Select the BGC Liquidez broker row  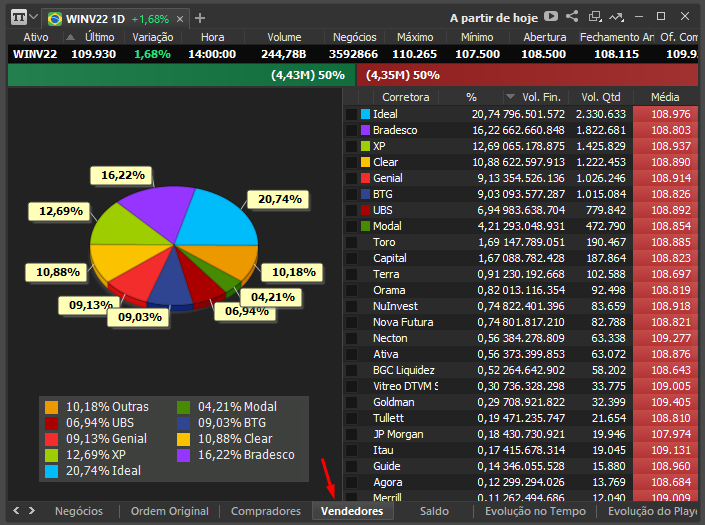click(x=521, y=370)
